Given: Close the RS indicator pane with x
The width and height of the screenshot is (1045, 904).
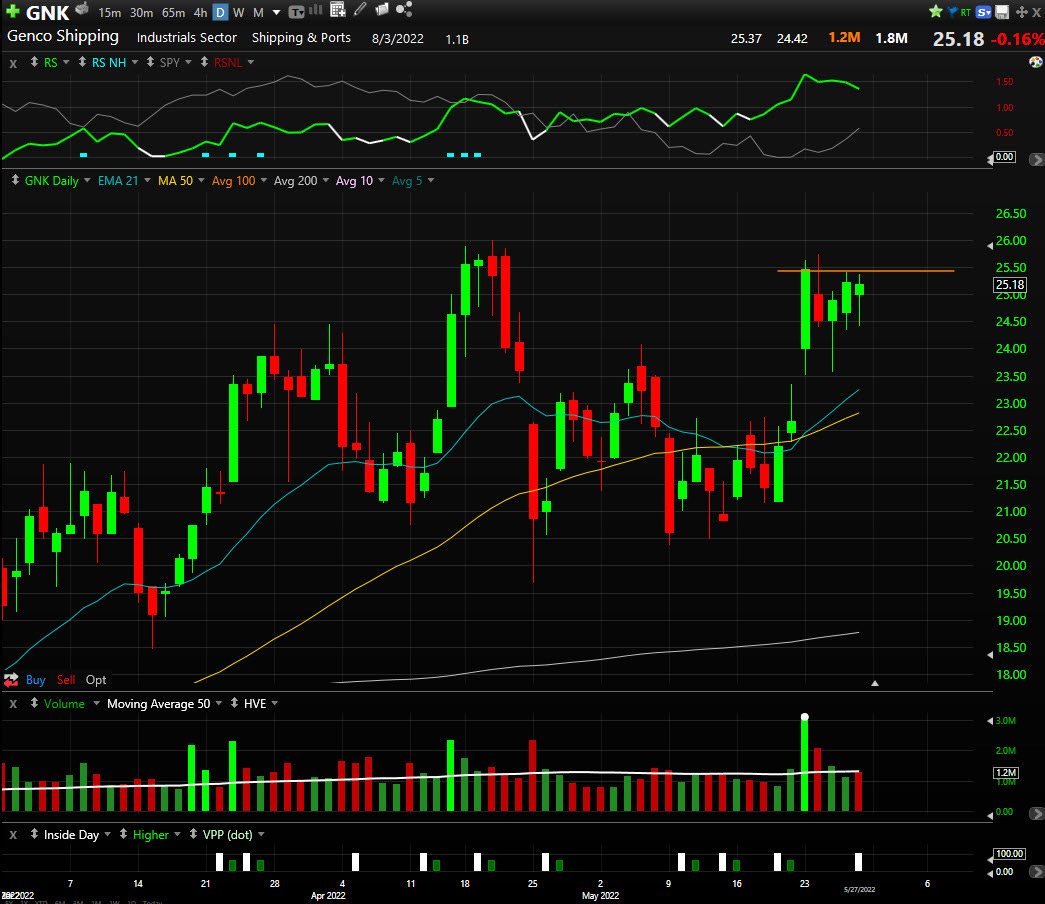Looking at the screenshot, I should pyautogui.click(x=13, y=63).
